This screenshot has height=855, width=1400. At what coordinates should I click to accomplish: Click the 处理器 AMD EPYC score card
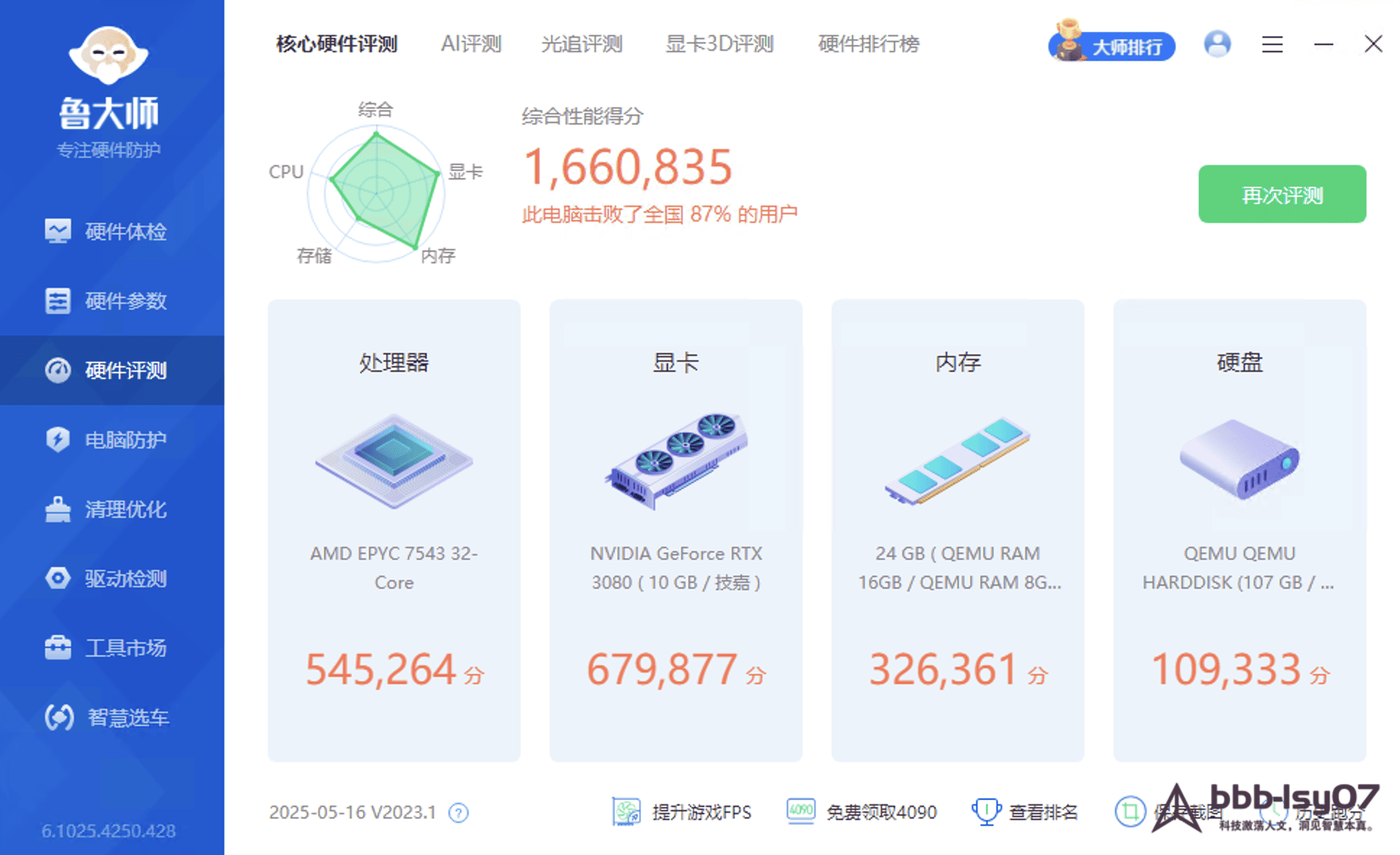click(394, 530)
